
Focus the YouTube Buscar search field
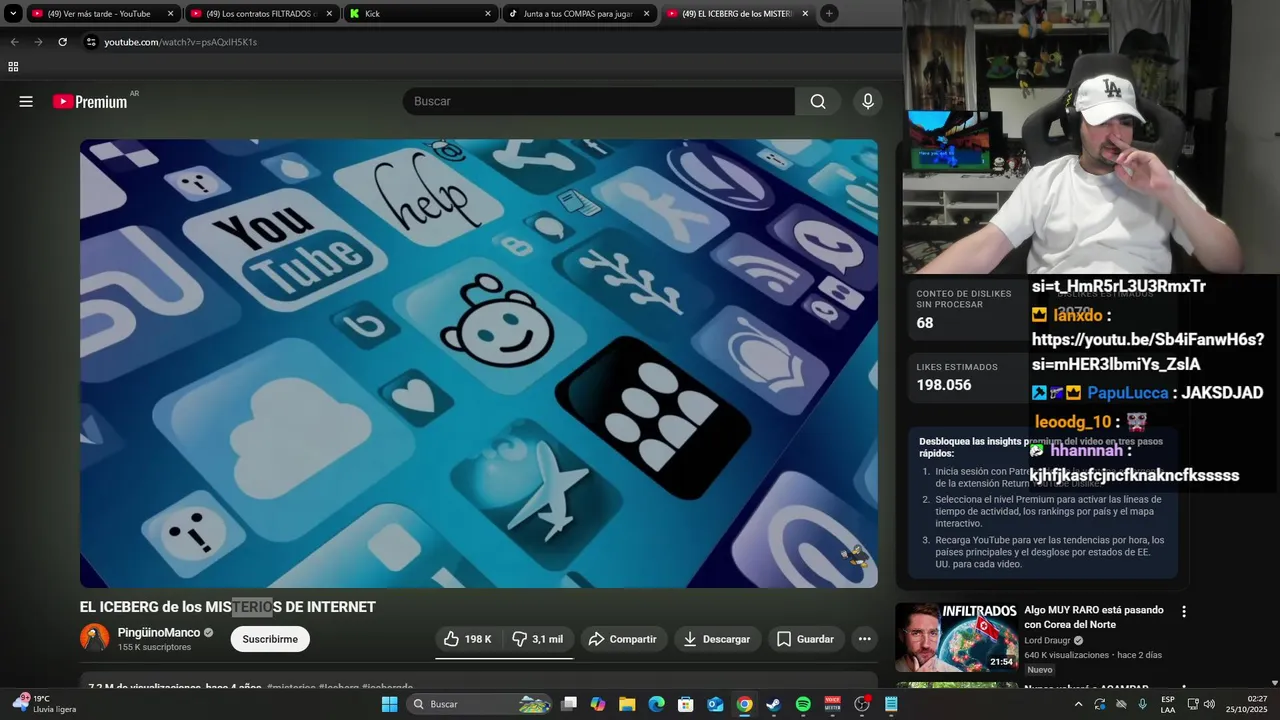598,101
